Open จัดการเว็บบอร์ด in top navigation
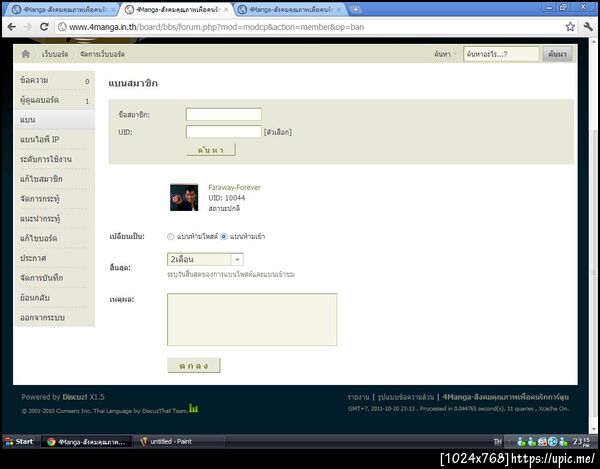The width and height of the screenshot is (600, 469). (102, 54)
